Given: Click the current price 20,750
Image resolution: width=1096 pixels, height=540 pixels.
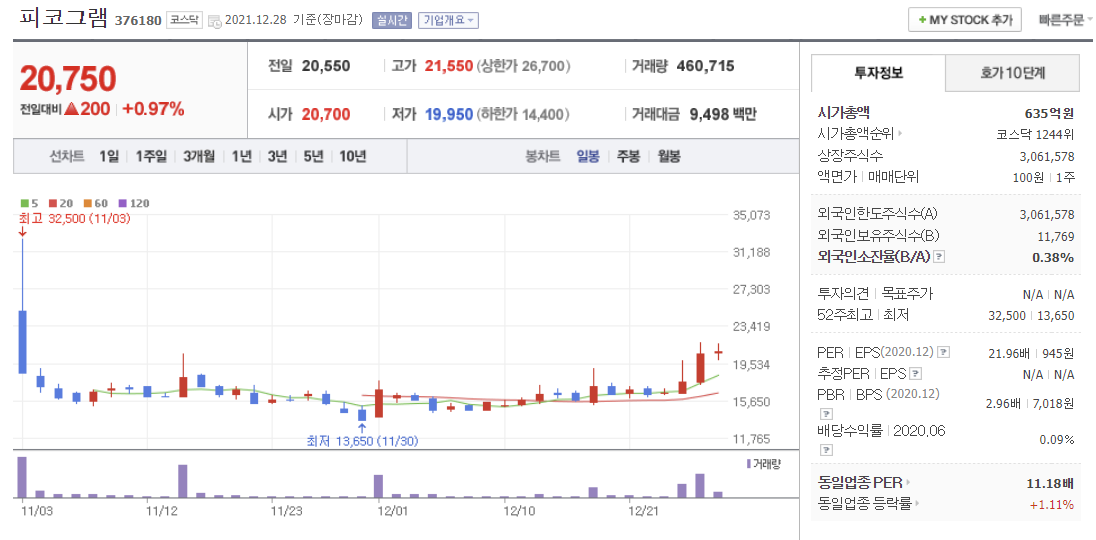Looking at the screenshot, I should pyautogui.click(x=68, y=78).
